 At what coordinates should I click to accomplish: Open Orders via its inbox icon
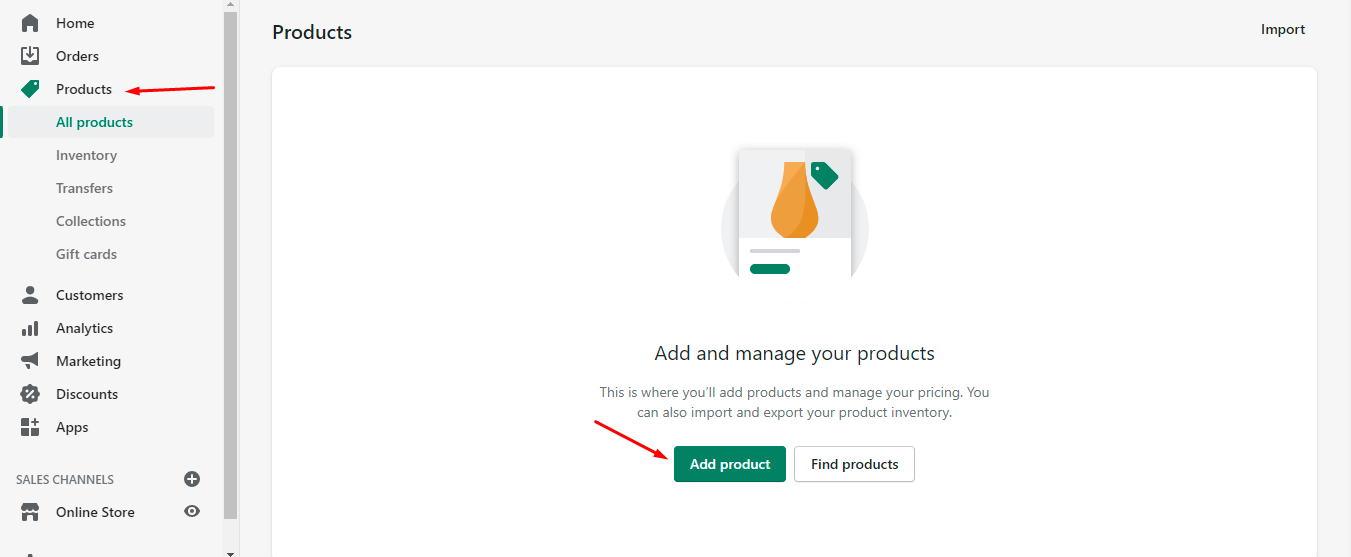coord(30,56)
